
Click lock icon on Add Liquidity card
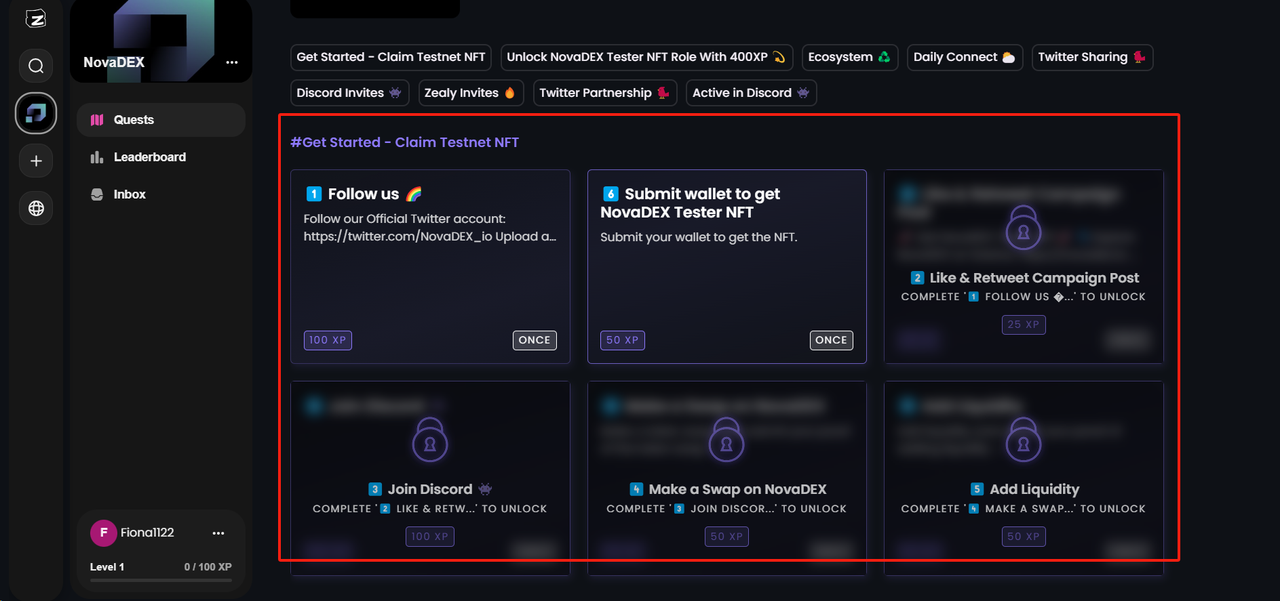[1023, 439]
